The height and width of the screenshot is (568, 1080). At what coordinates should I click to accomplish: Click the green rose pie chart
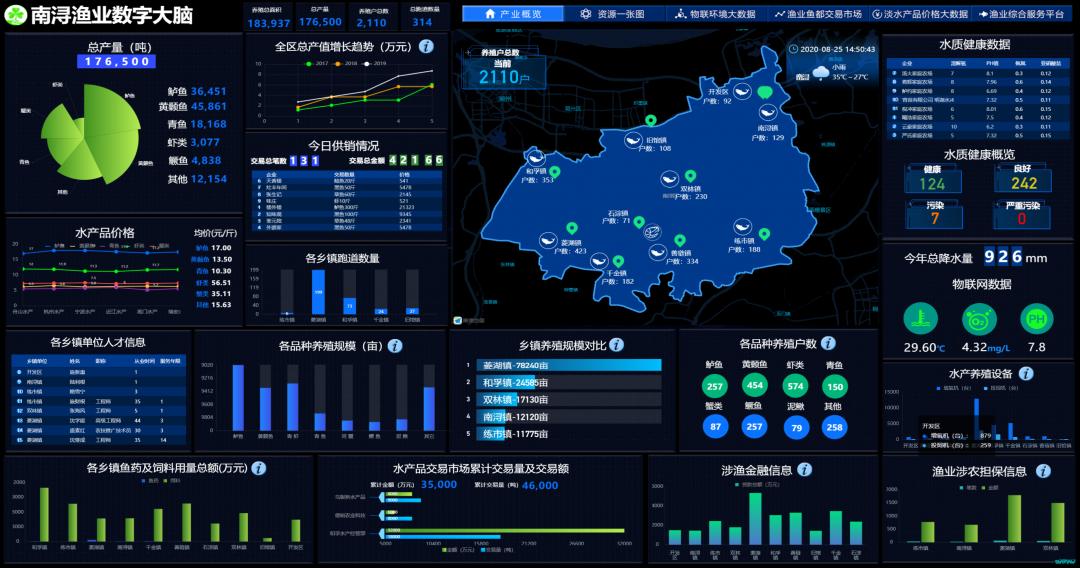[90, 133]
